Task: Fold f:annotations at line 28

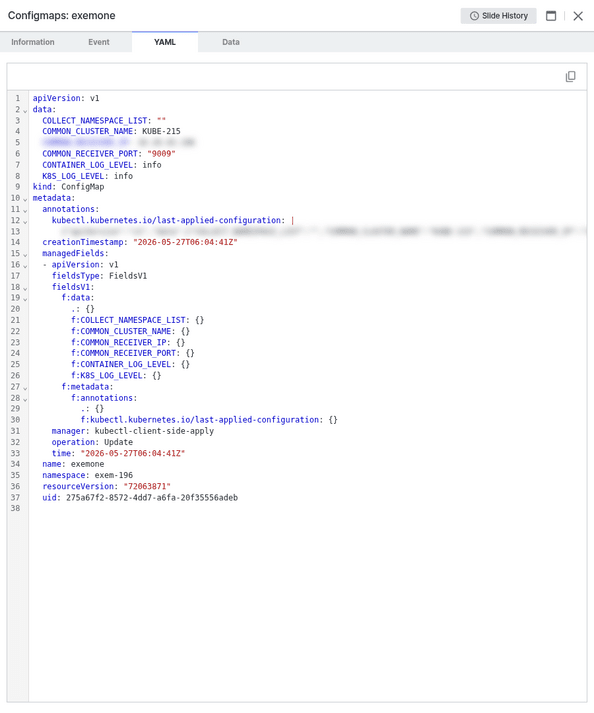Action: pos(25,399)
